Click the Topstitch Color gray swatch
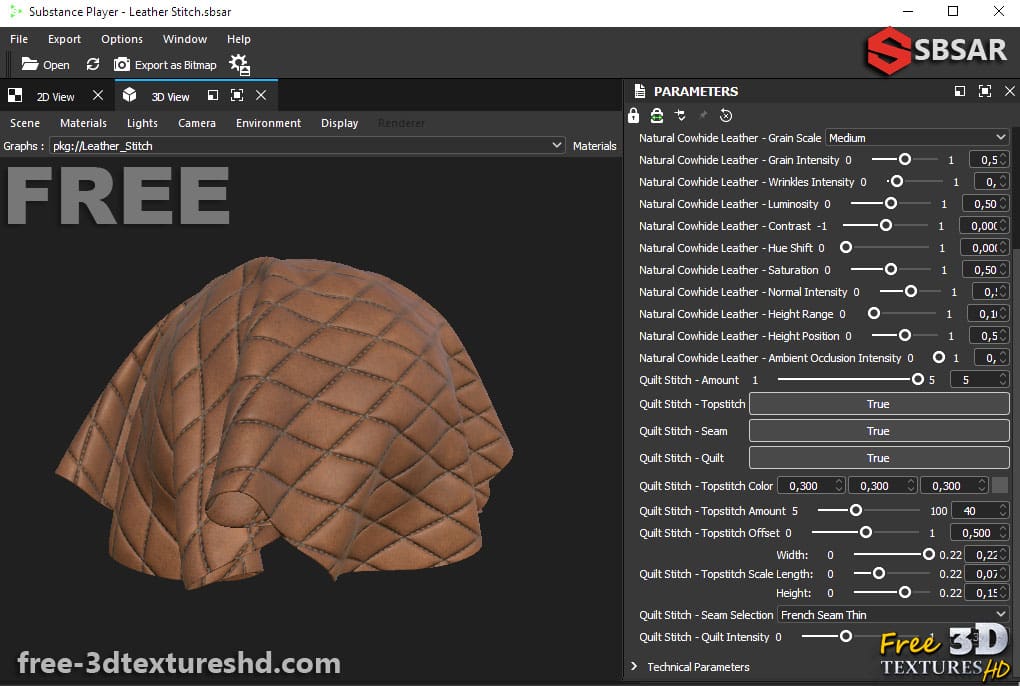 point(1000,485)
